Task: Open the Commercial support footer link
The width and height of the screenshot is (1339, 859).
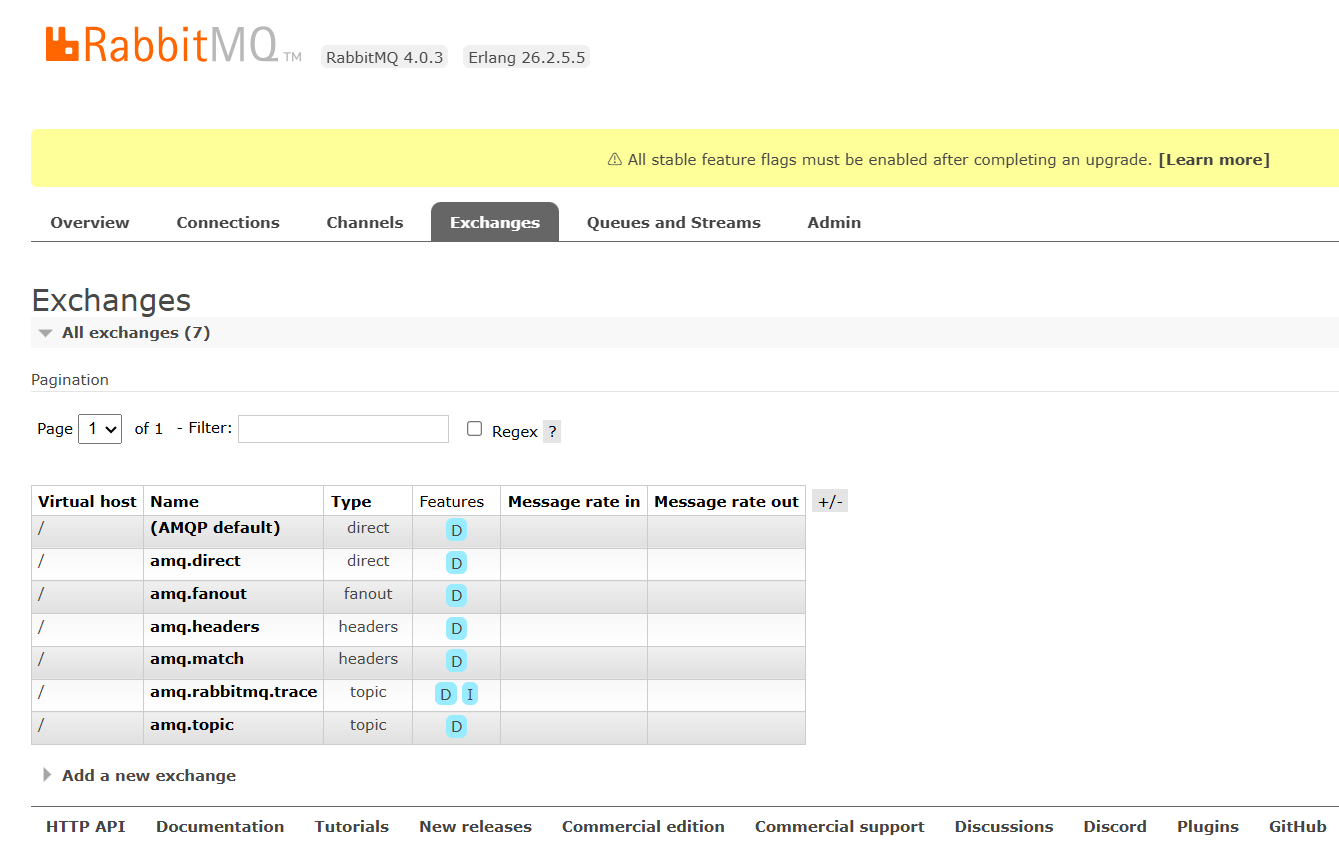Action: click(x=840, y=827)
